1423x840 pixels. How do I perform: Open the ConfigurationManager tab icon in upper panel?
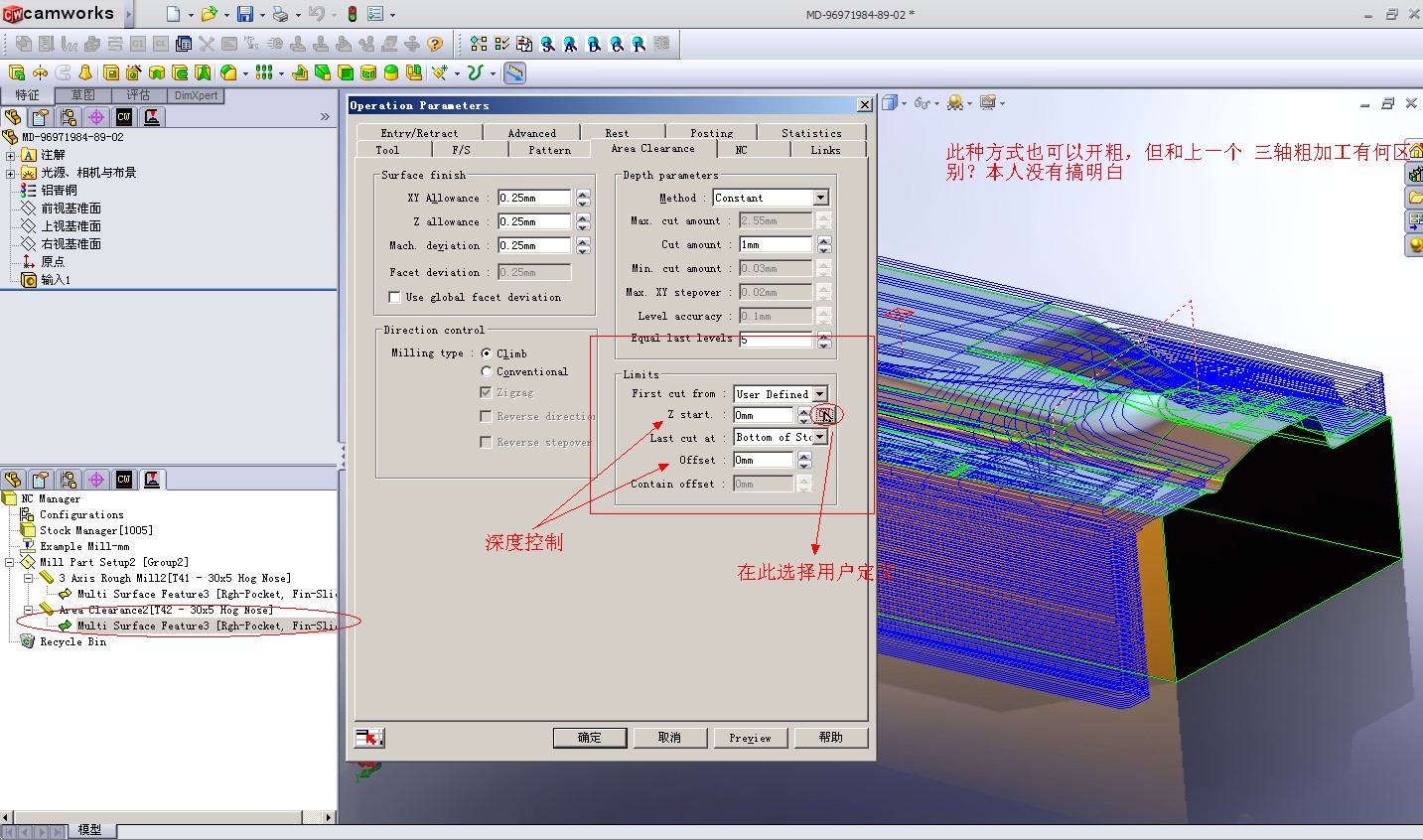(x=69, y=117)
